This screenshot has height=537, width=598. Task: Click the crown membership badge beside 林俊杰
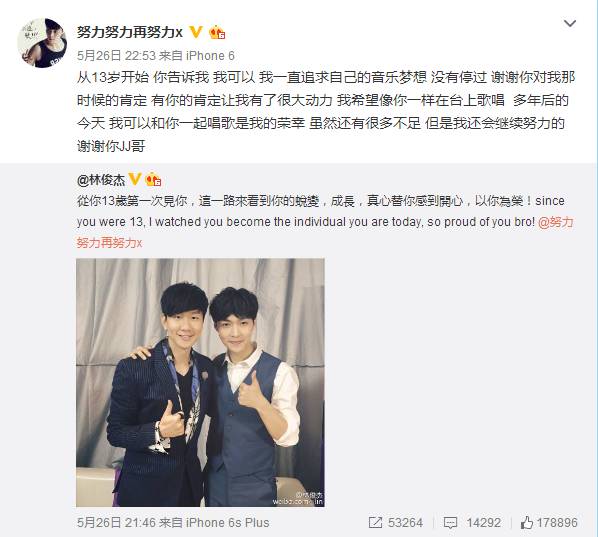(x=153, y=179)
